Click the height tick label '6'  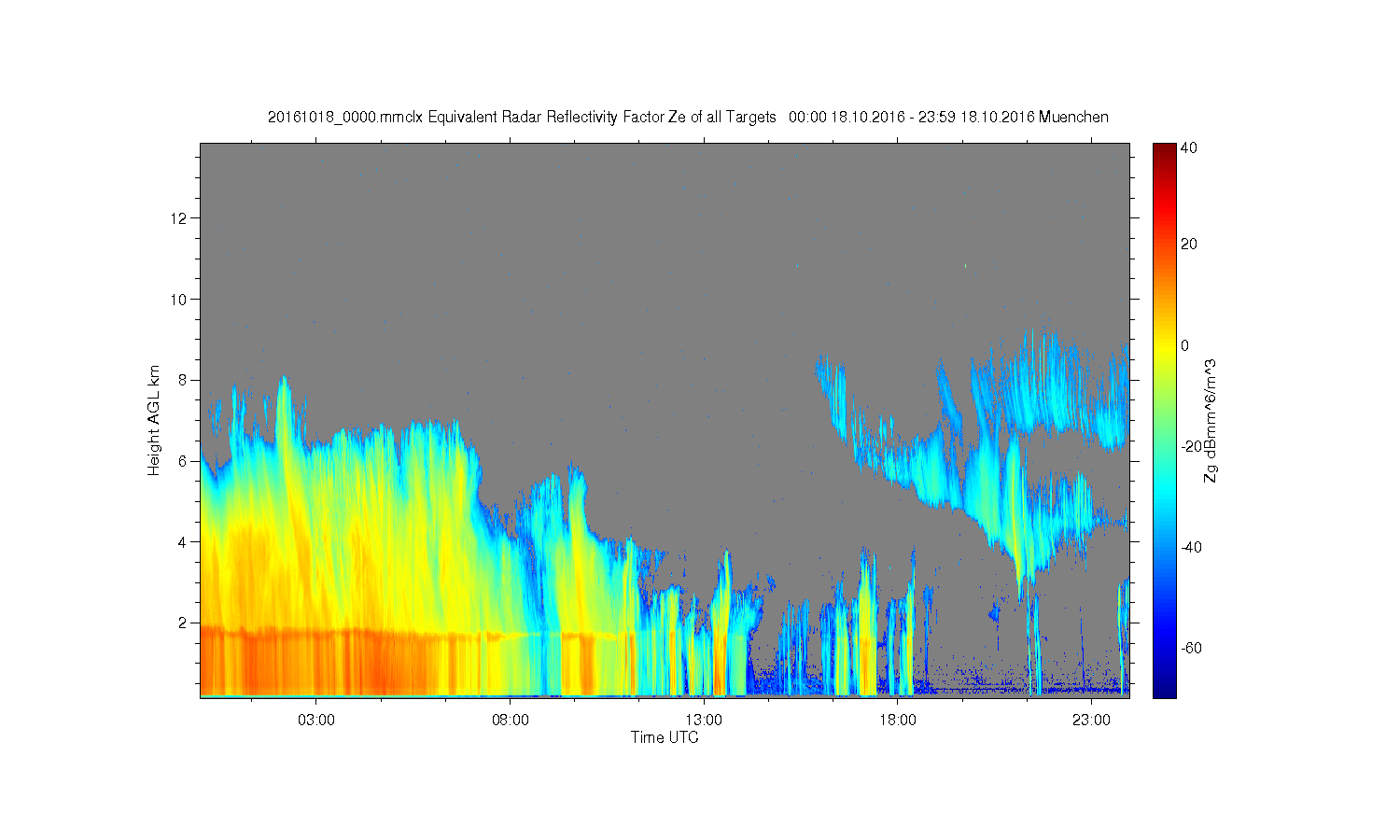[185, 461]
